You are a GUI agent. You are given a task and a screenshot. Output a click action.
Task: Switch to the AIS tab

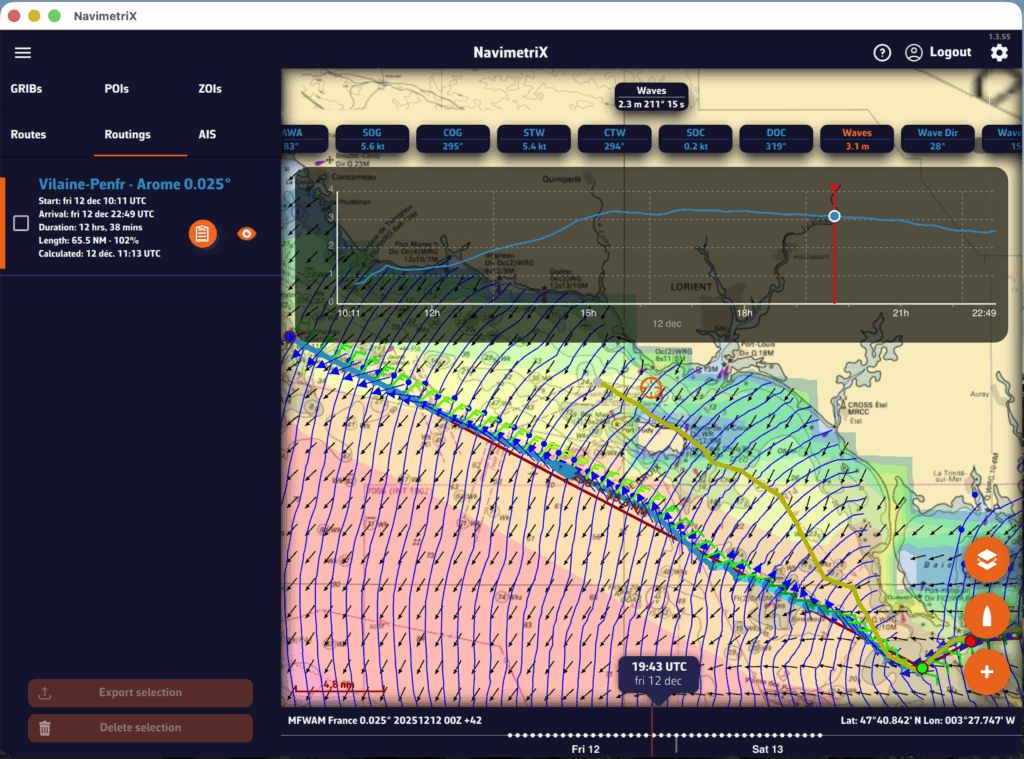coord(207,134)
